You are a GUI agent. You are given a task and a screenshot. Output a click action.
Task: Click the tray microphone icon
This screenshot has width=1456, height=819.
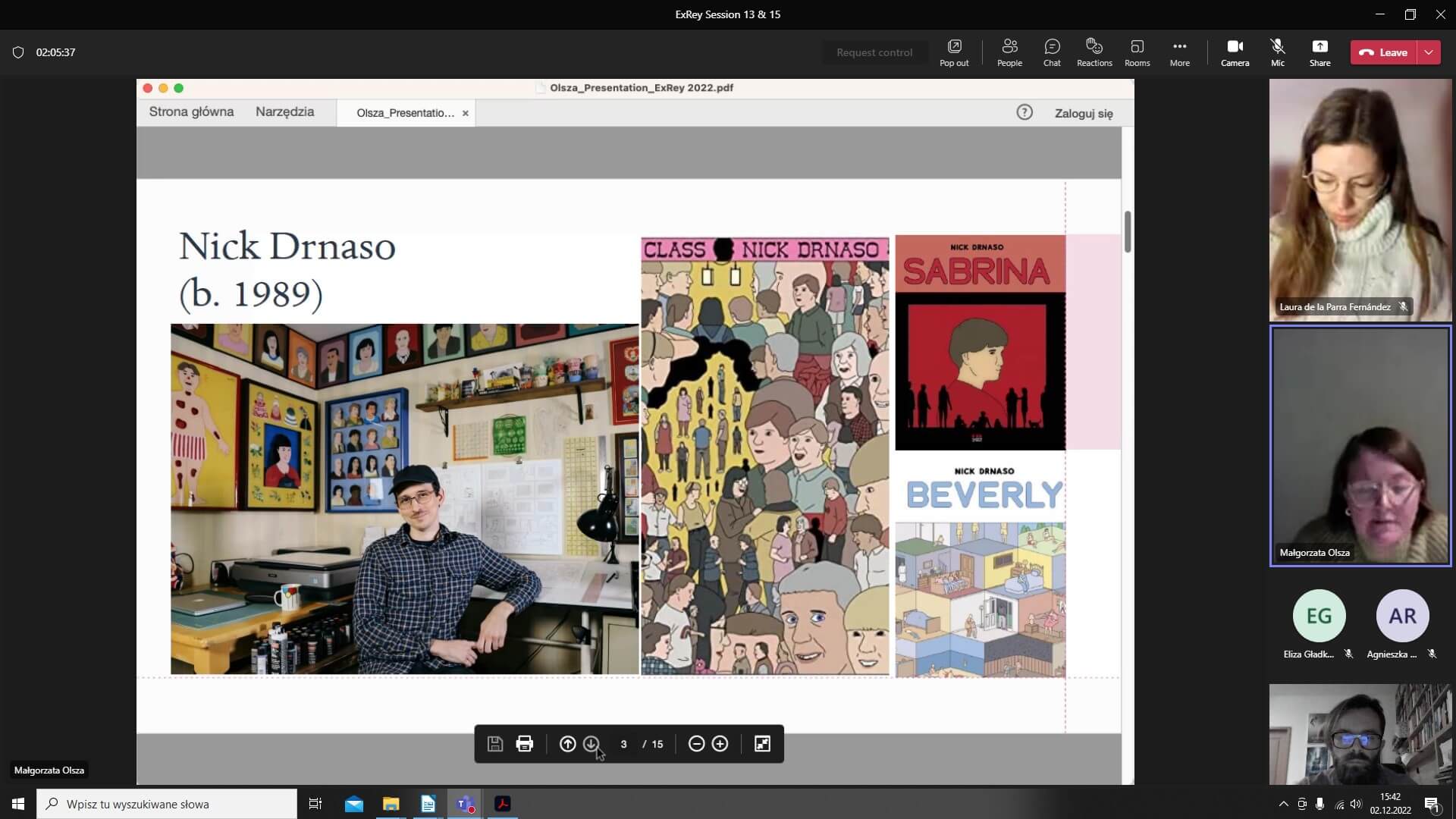click(x=1320, y=804)
